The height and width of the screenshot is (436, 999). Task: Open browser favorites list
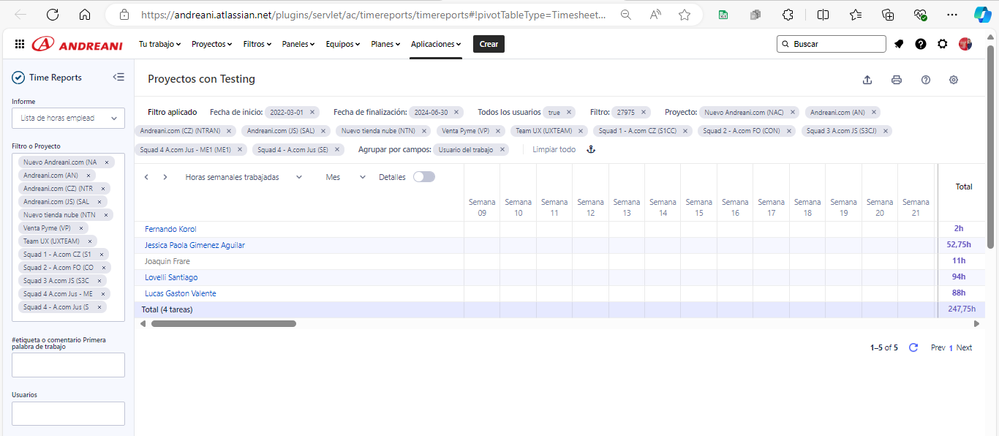click(856, 15)
